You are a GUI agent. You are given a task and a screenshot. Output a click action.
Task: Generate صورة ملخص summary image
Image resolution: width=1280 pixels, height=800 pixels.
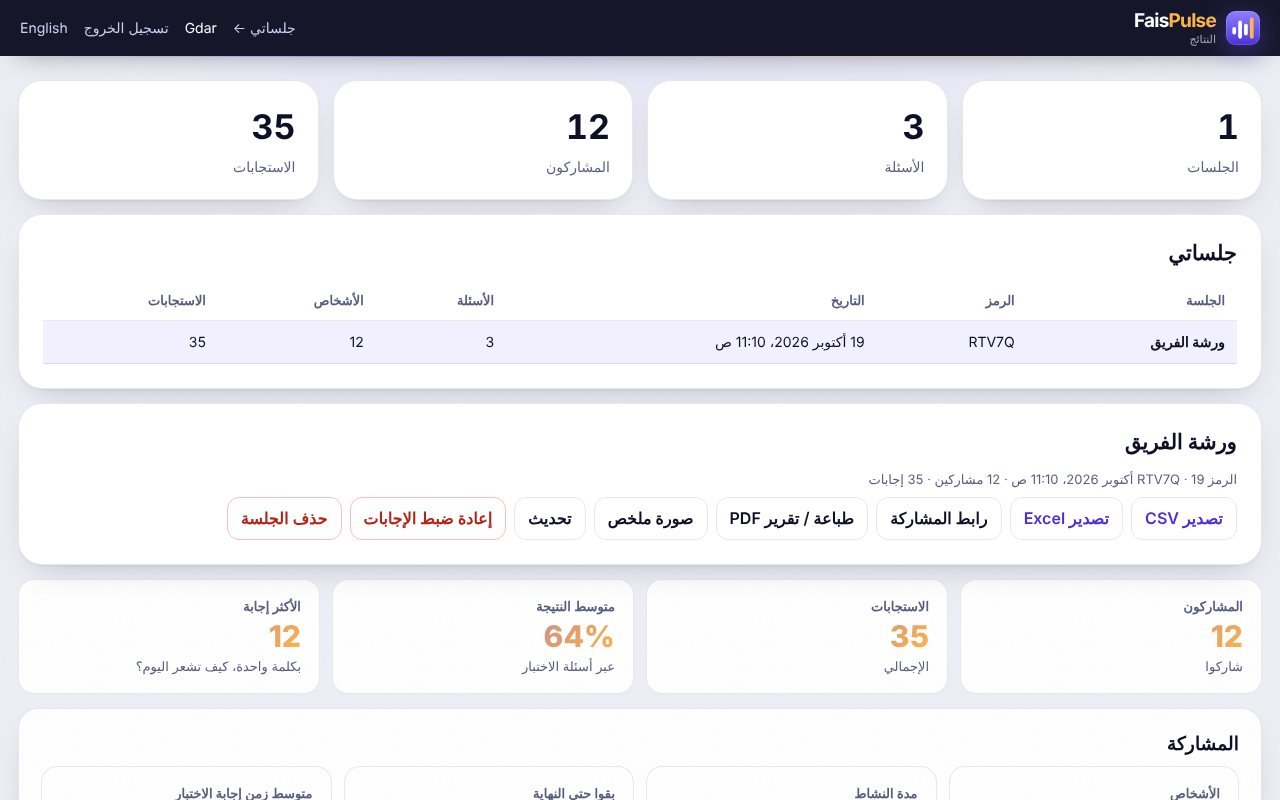[651, 518]
